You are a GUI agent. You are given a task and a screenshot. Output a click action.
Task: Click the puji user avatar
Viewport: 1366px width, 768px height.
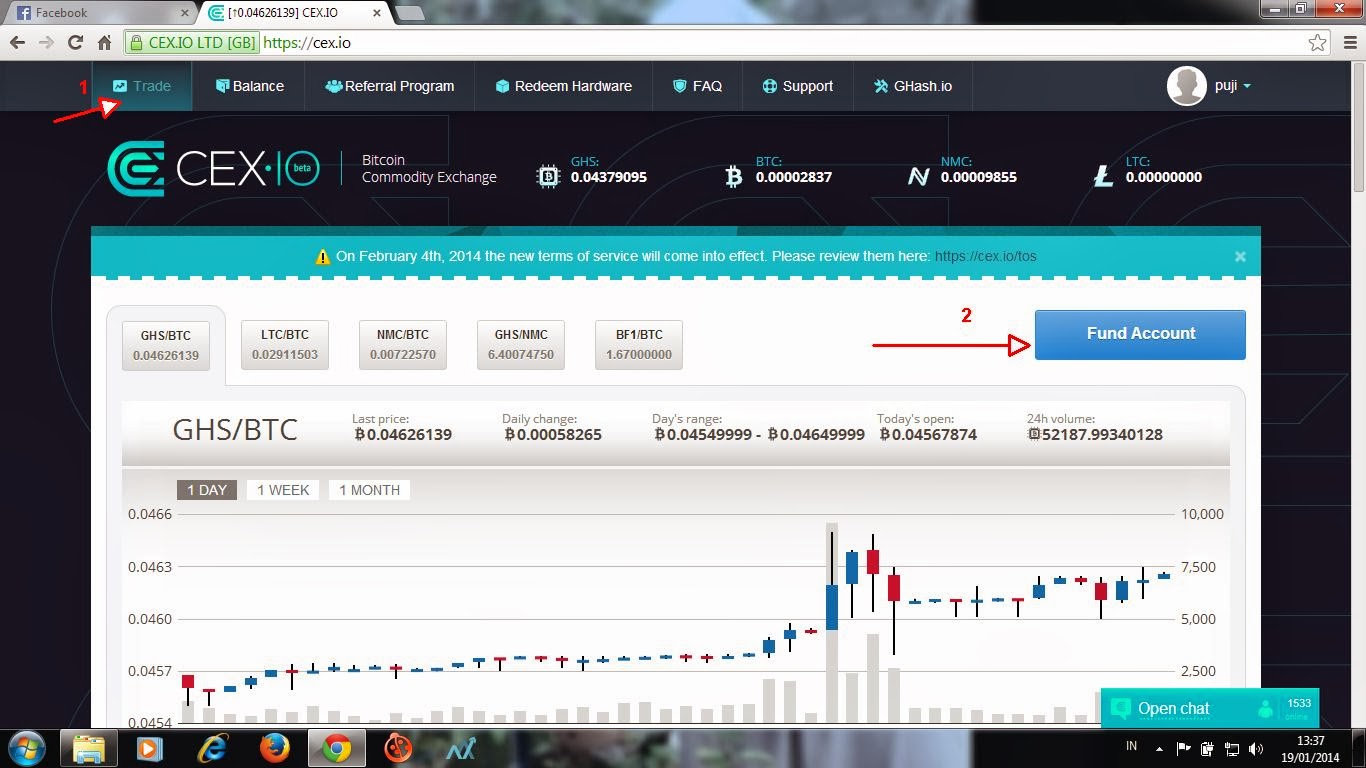1186,86
